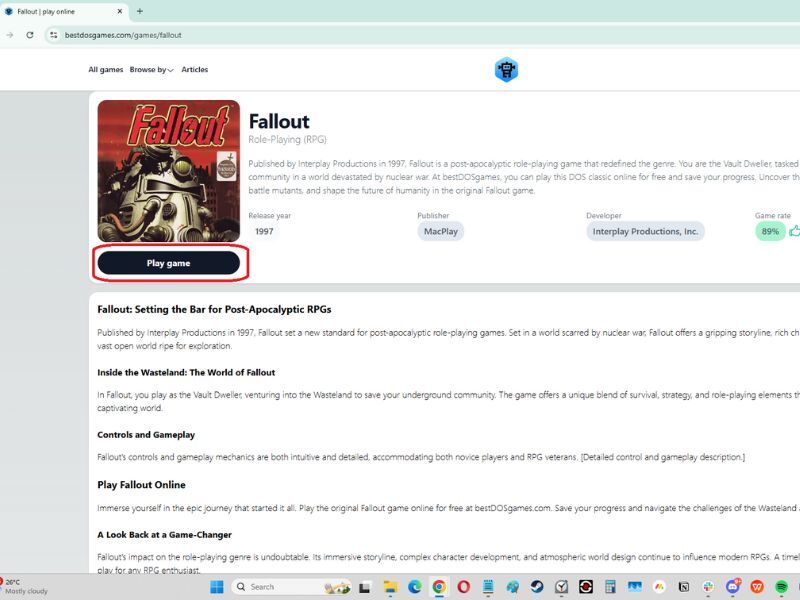This screenshot has height=600, width=800.
Task: Click the Fallout box art thumbnail
Action: 168,171
